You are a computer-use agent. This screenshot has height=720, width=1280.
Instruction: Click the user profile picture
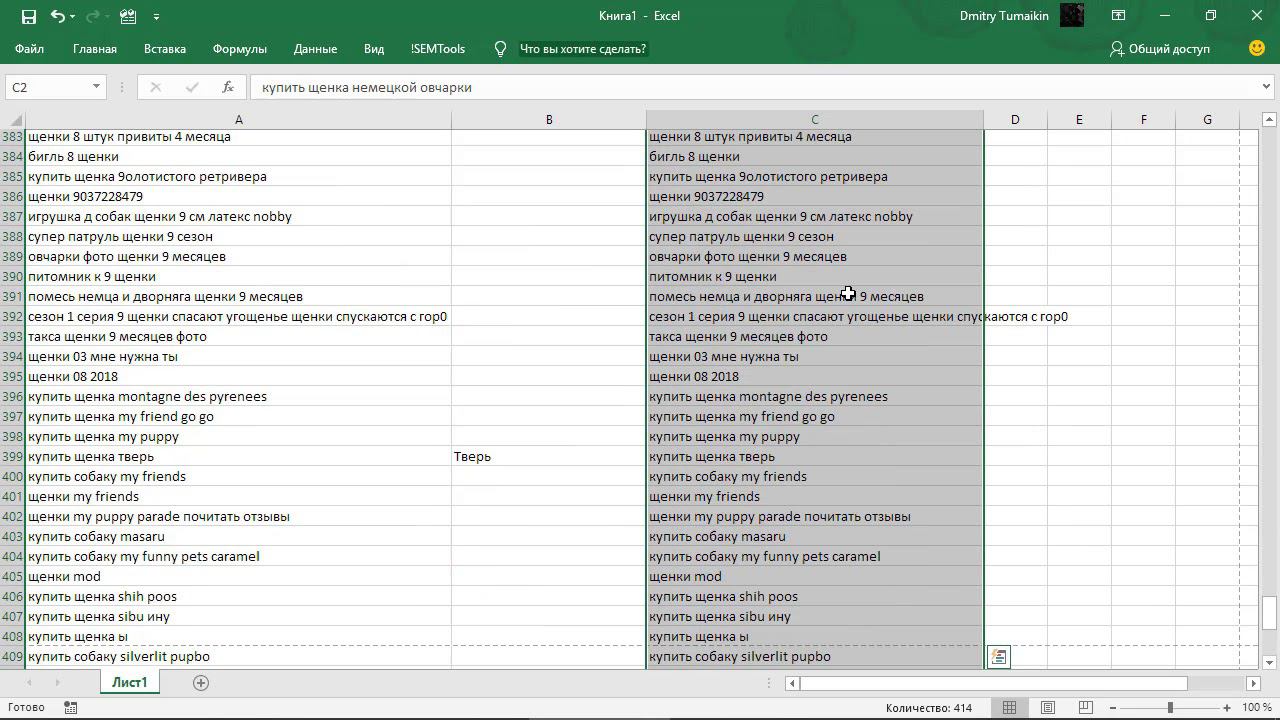tap(1072, 15)
